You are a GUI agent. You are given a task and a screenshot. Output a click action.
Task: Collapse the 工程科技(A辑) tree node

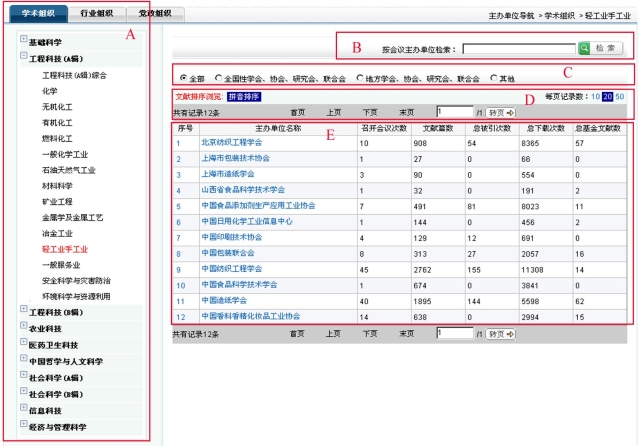tap(24, 58)
